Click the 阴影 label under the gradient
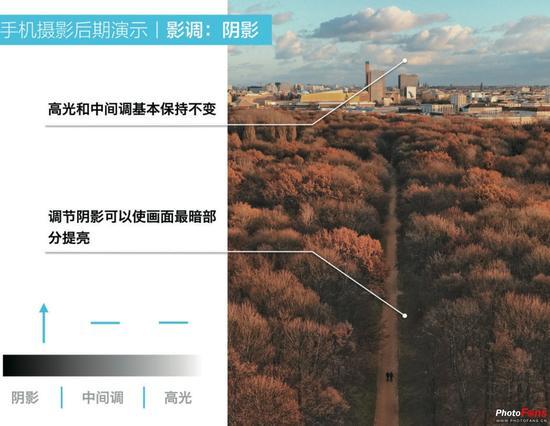The height and width of the screenshot is (426, 550). pos(25,398)
